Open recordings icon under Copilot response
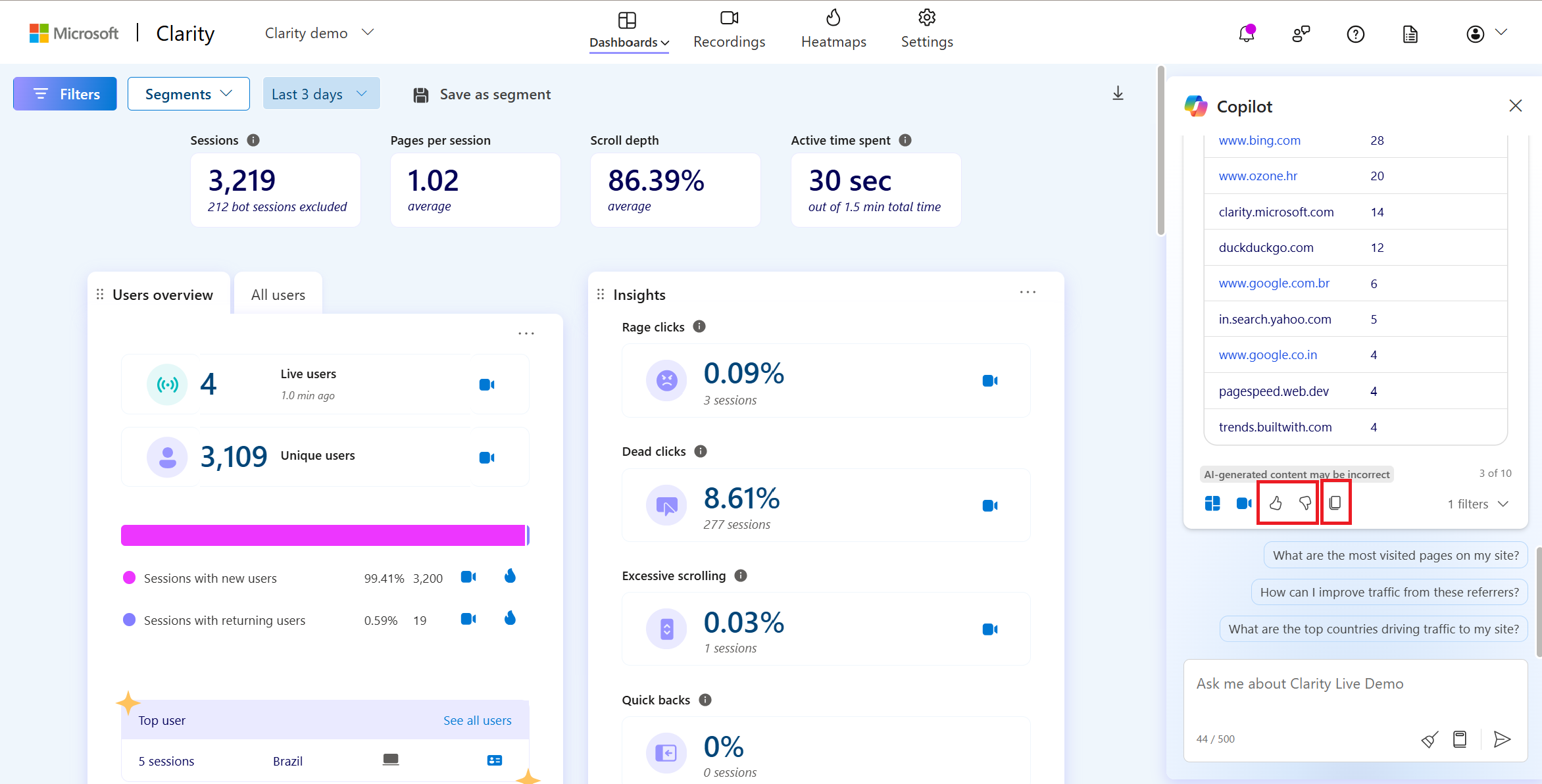Image resolution: width=1542 pixels, height=784 pixels. 1244,503
